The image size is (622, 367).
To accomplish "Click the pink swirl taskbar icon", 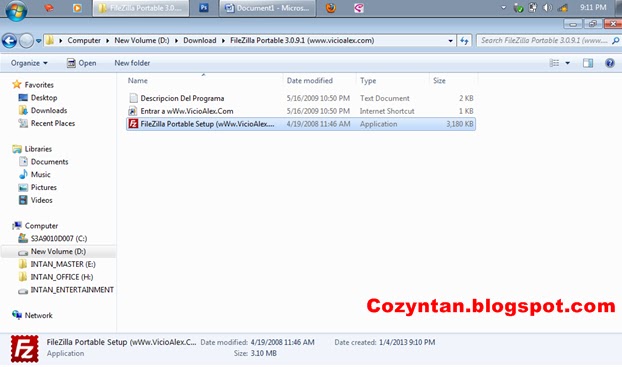I will 359,8.
